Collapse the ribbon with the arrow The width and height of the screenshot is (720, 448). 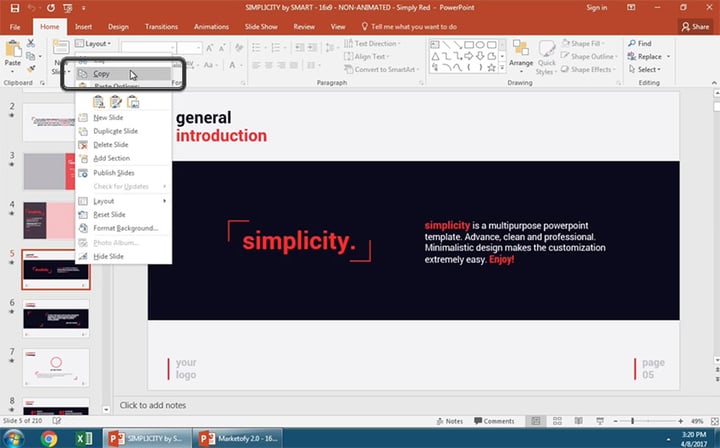pyautogui.click(x=714, y=83)
